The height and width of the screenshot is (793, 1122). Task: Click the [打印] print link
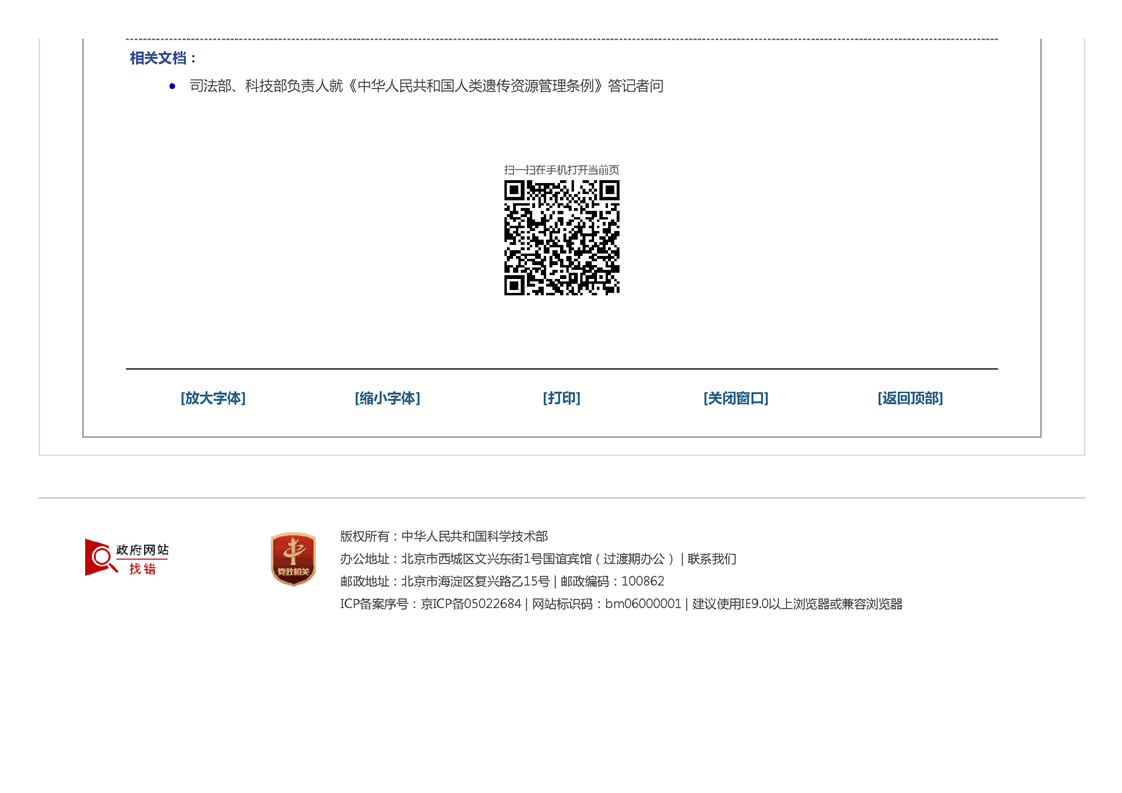[562, 398]
